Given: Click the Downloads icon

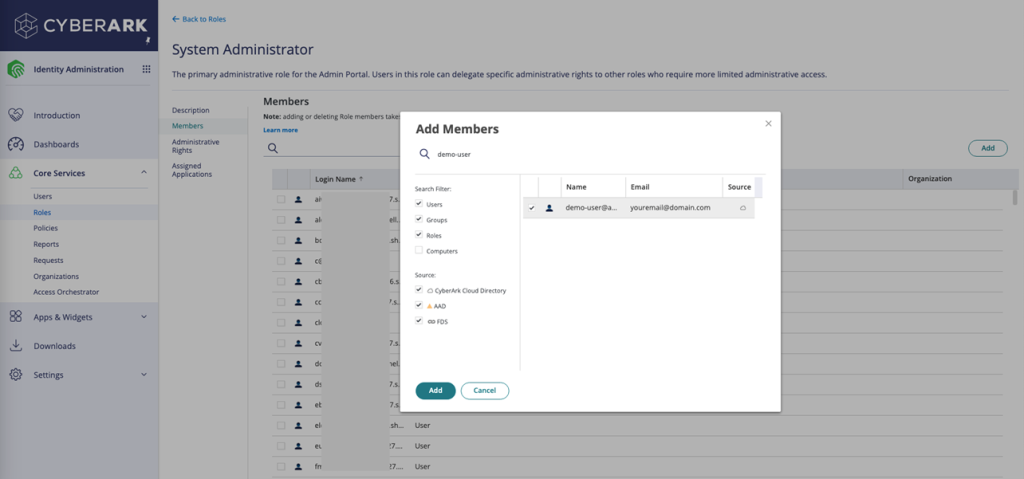Looking at the screenshot, I should pyautogui.click(x=16, y=346).
